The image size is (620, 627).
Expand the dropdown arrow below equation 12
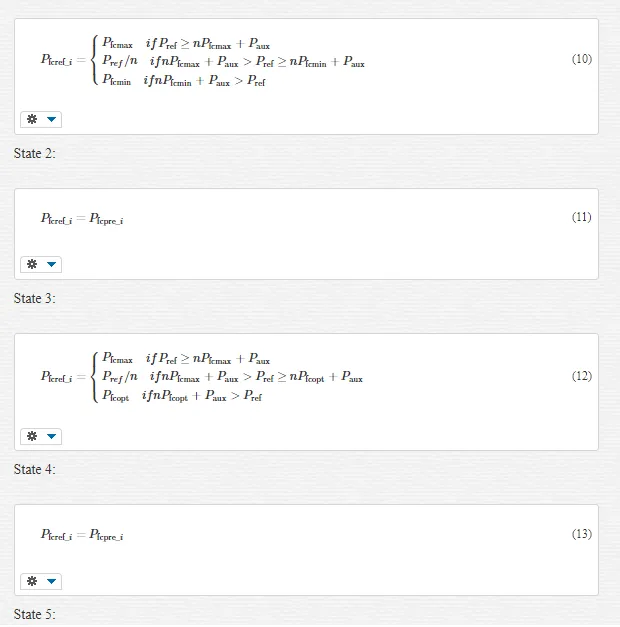click(51, 436)
